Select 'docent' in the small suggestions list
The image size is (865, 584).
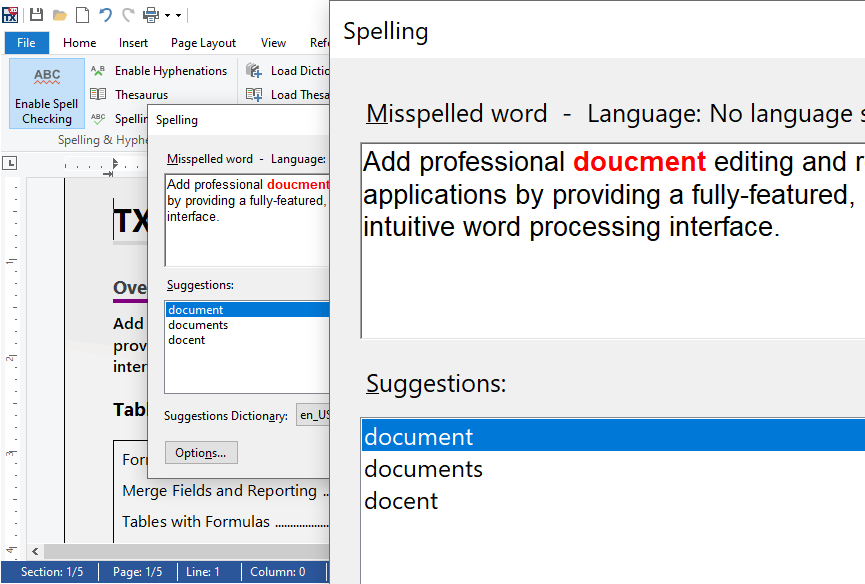pos(187,340)
